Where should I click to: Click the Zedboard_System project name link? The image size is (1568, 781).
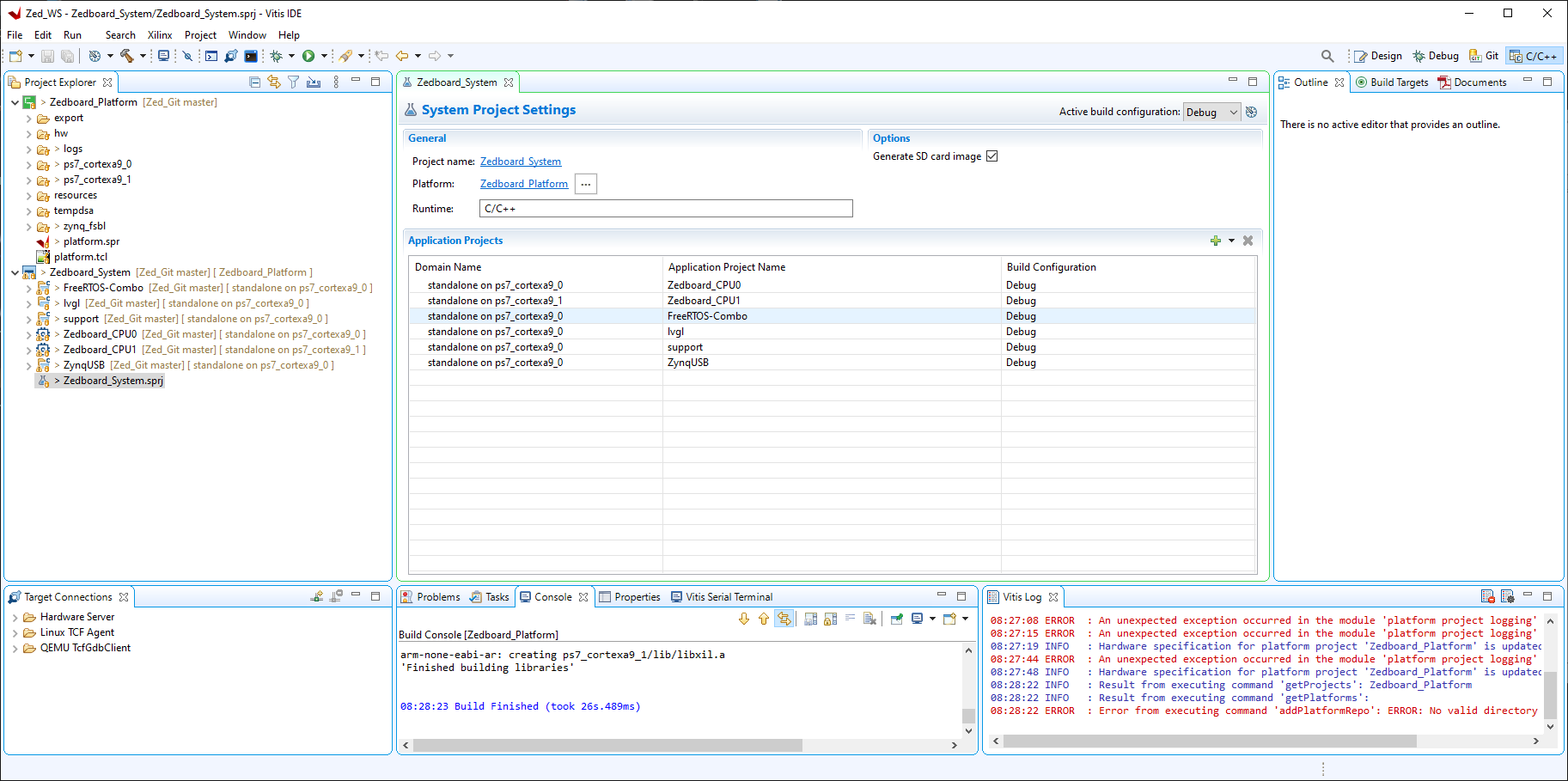[521, 162]
